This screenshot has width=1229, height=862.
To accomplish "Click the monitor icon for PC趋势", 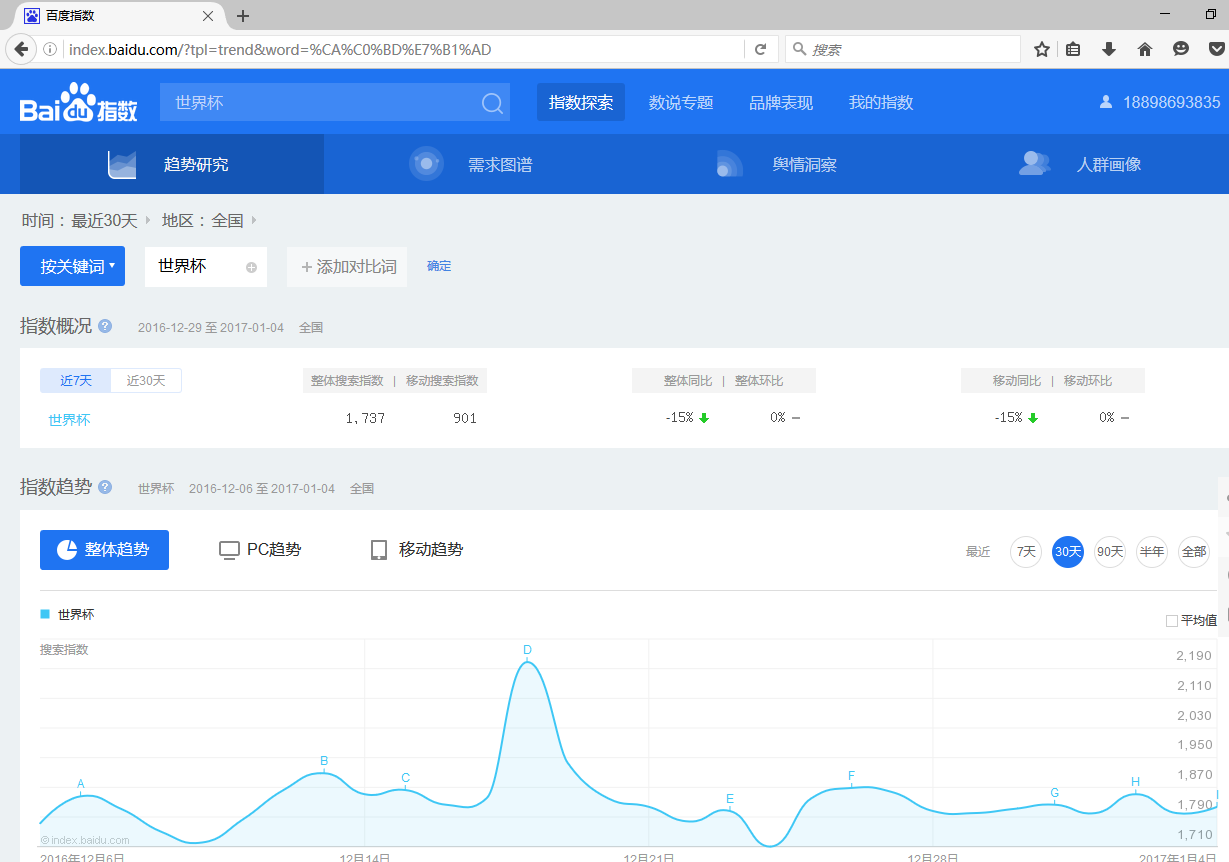I will click(x=229, y=550).
